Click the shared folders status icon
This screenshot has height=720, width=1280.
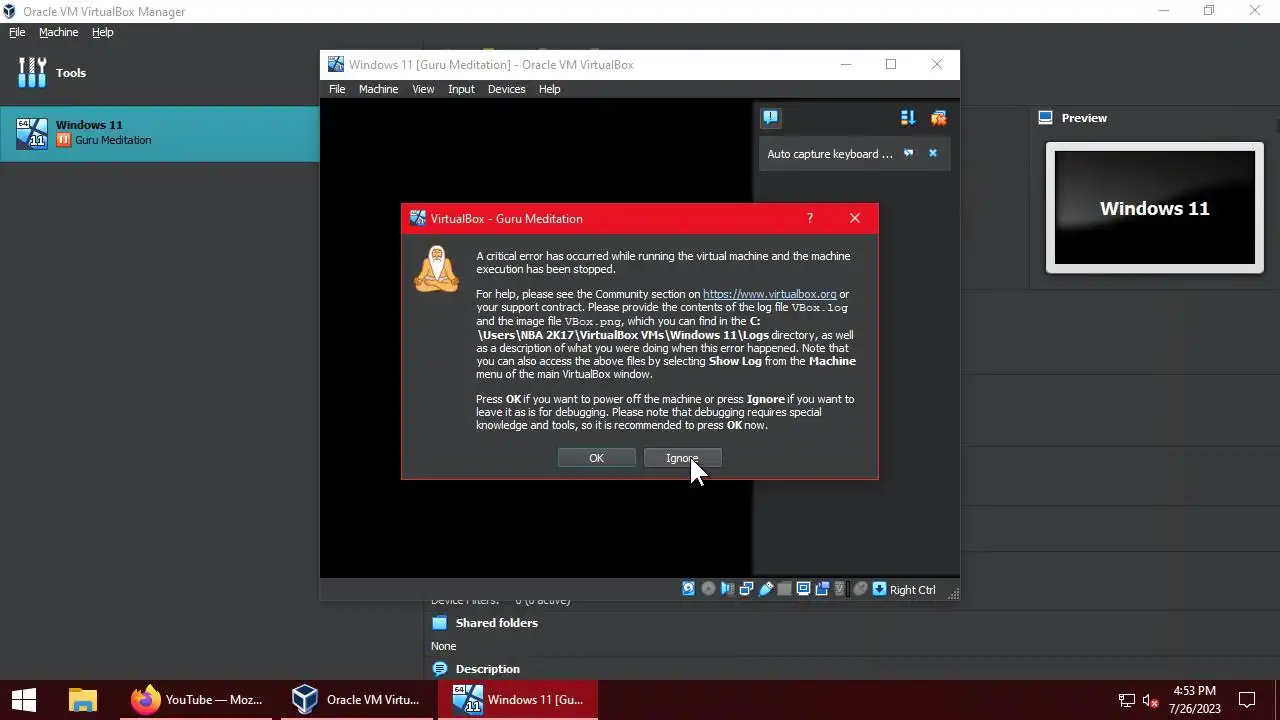[784, 589]
